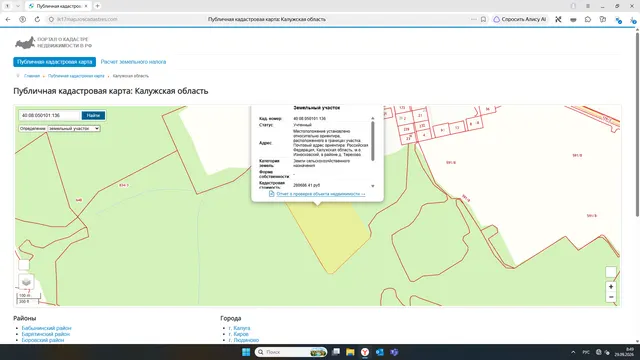Select the Публичная кадастровая карта tab
The width and height of the screenshot is (640, 360).
(54, 62)
